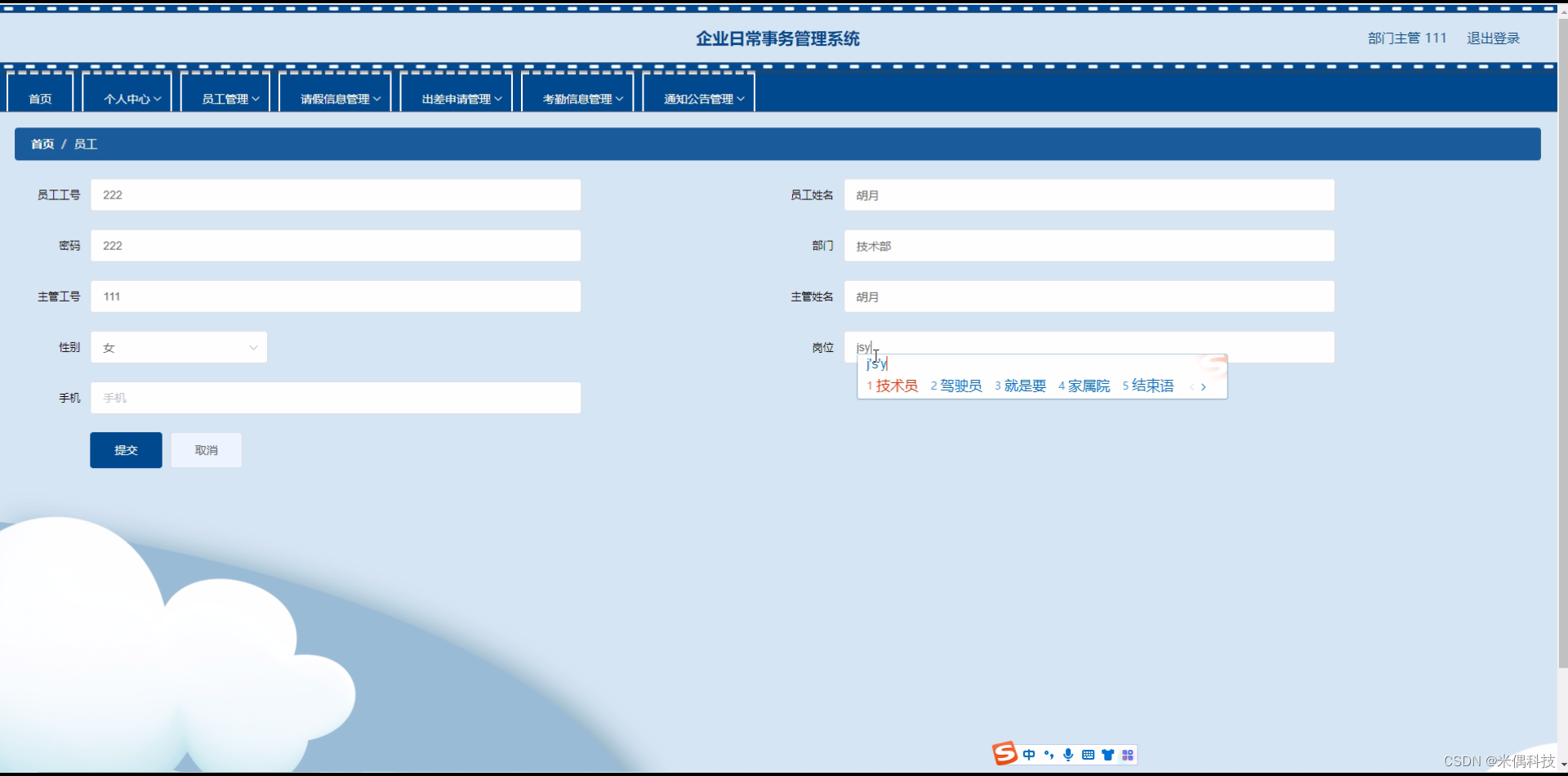Focus the 员工姓名 input field
Viewport: 1568px width, 776px height.
coord(1089,195)
